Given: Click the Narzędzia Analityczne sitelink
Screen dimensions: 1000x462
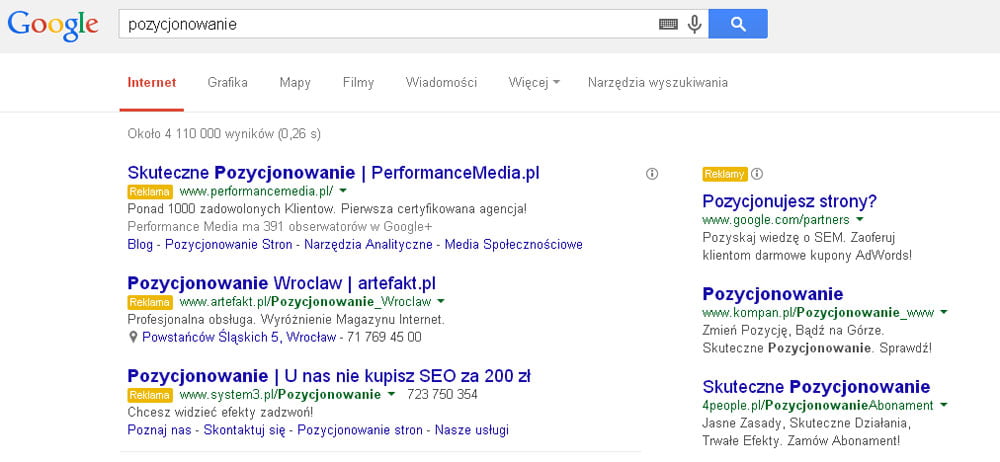Looking at the screenshot, I should [368, 244].
